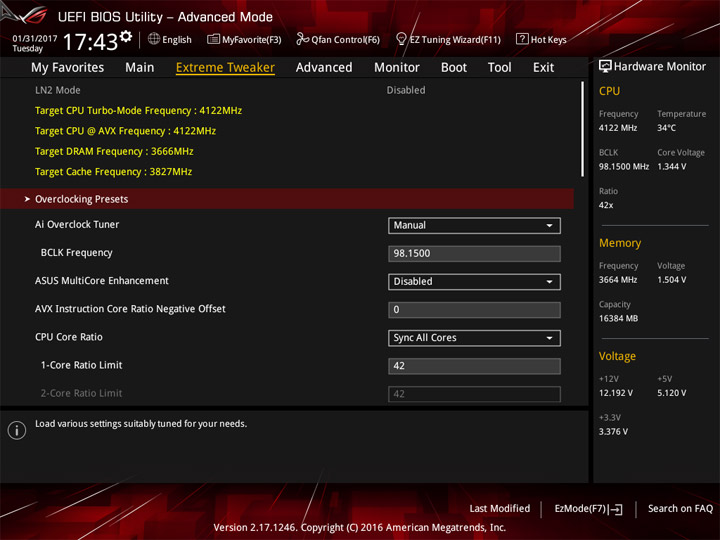Click the EZ Tuning Wizard bulb icon

point(401,39)
